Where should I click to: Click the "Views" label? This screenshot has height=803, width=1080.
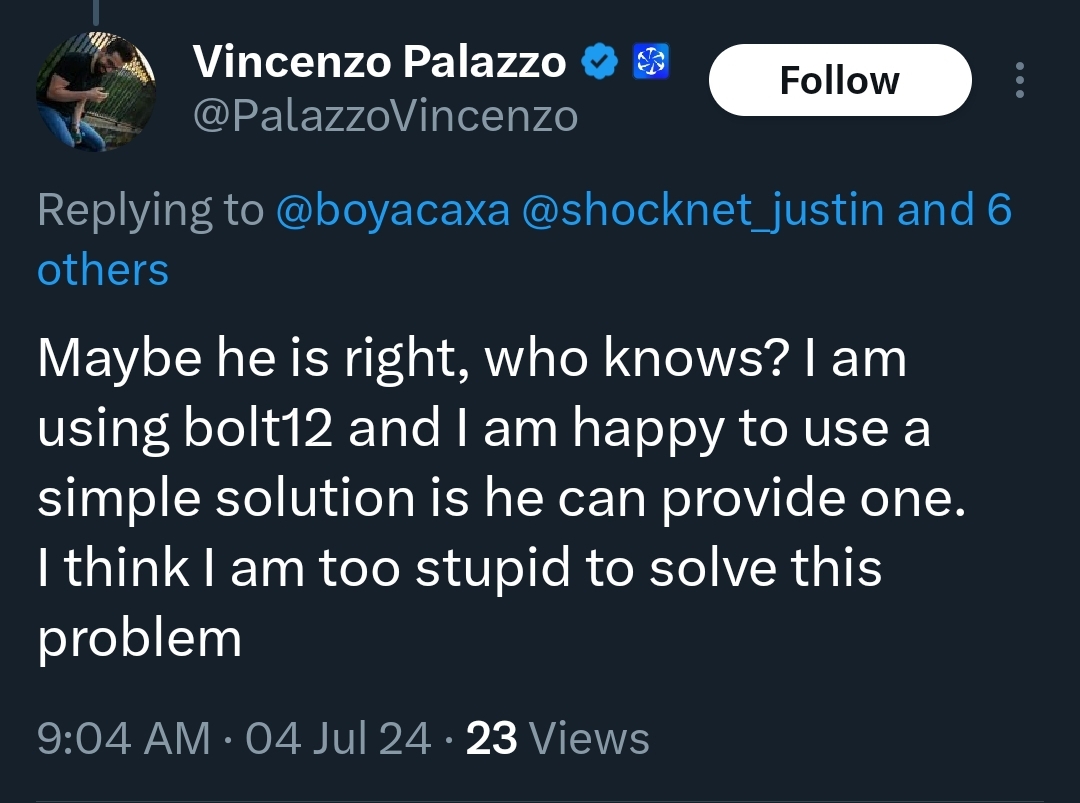[589, 739]
